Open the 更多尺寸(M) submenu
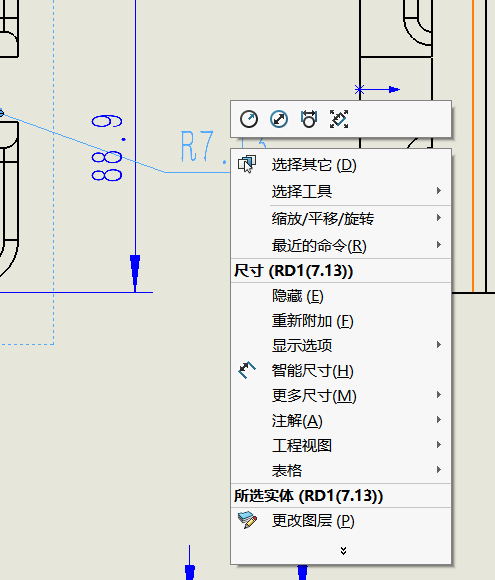The image size is (495, 580). click(341, 395)
